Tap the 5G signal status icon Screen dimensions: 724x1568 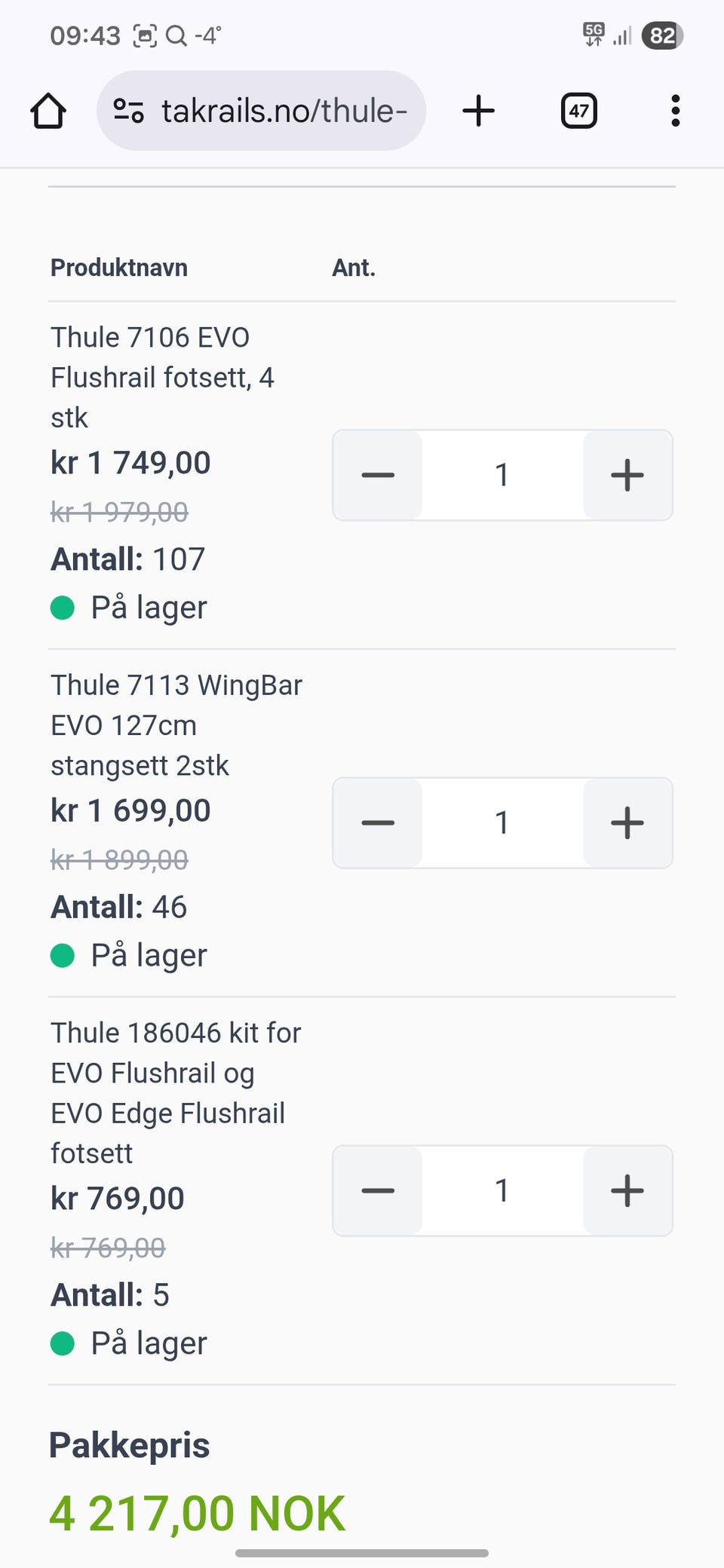[x=594, y=34]
